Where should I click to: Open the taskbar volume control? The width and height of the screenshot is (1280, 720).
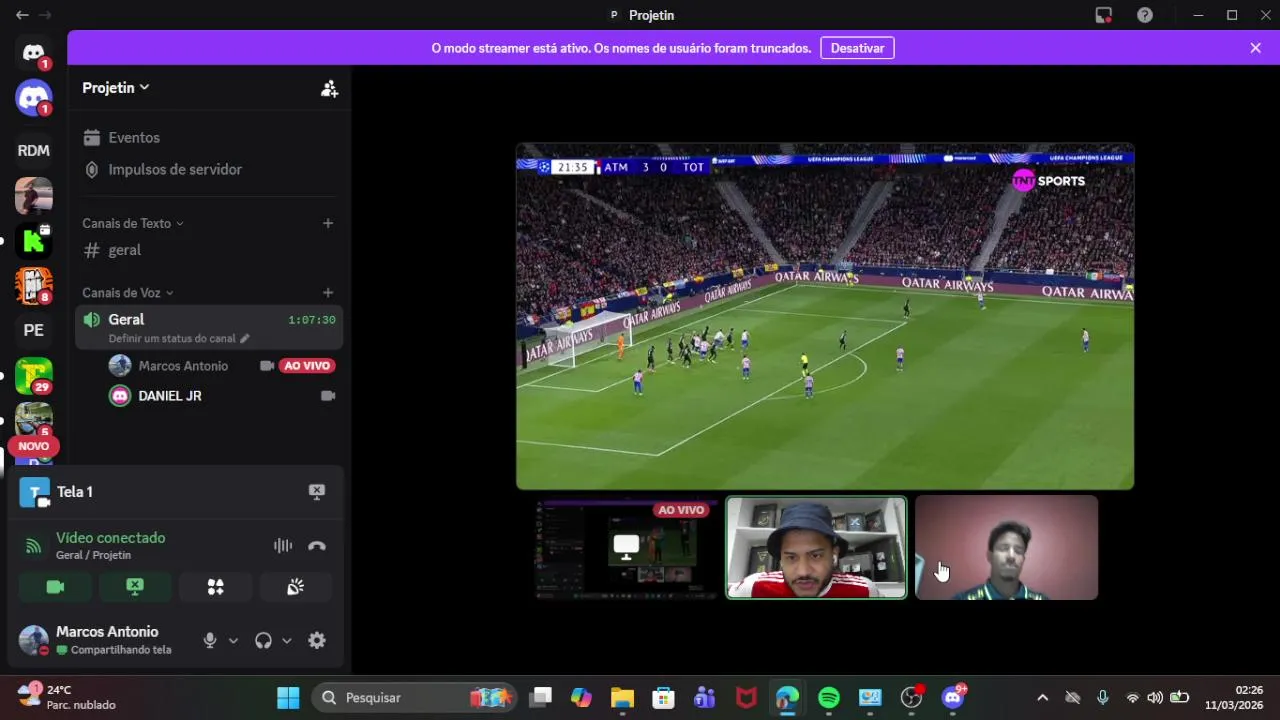1155,698
